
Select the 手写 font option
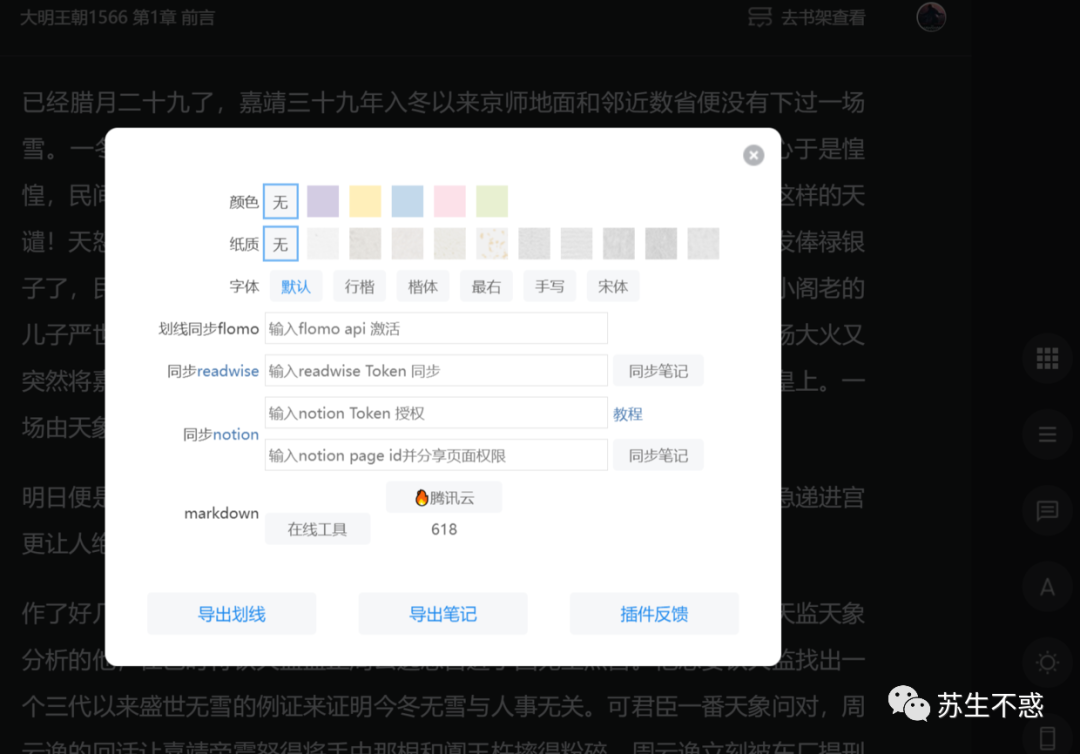pyautogui.click(x=550, y=286)
